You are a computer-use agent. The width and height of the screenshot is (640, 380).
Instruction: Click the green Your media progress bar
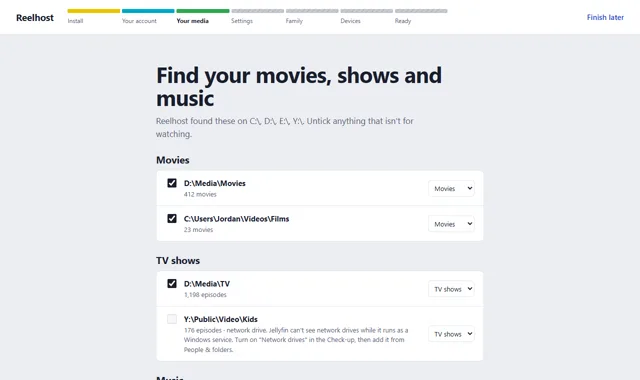[x=203, y=11]
